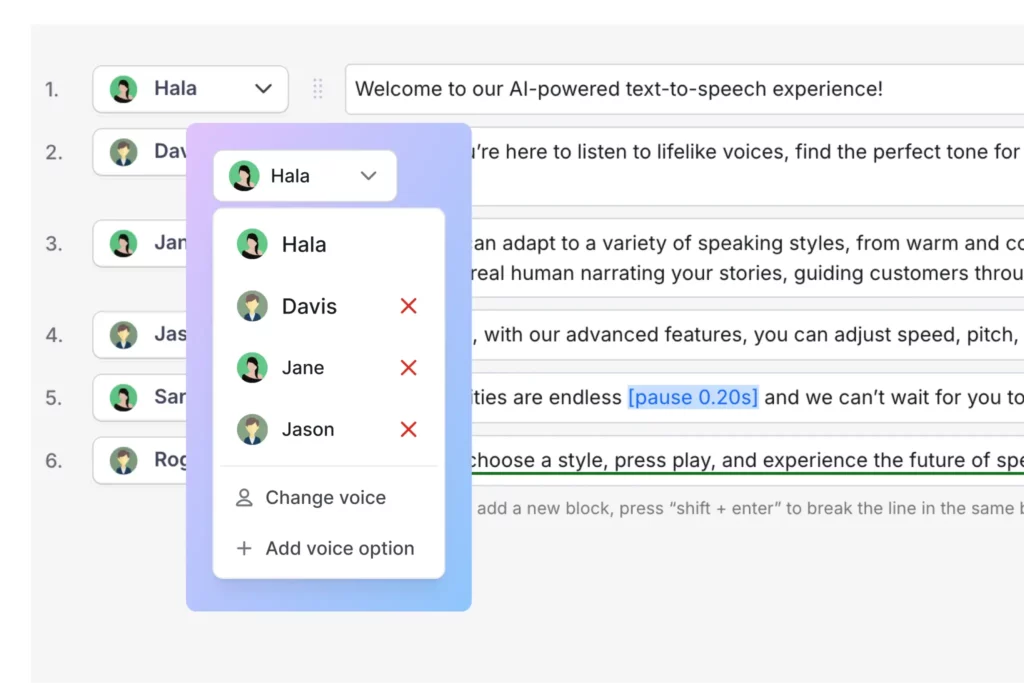Screen dimensions: 1024x683
Task: Click Add voice option
Action: pyautogui.click(x=339, y=548)
